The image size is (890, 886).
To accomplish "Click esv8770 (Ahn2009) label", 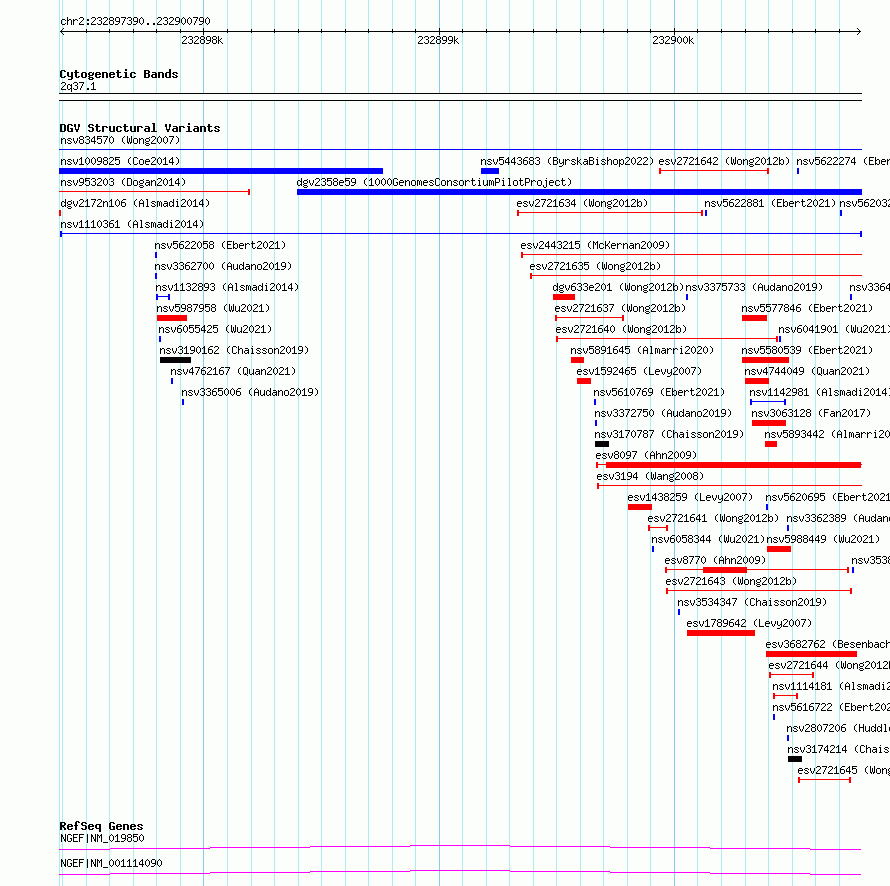I will point(715,560).
